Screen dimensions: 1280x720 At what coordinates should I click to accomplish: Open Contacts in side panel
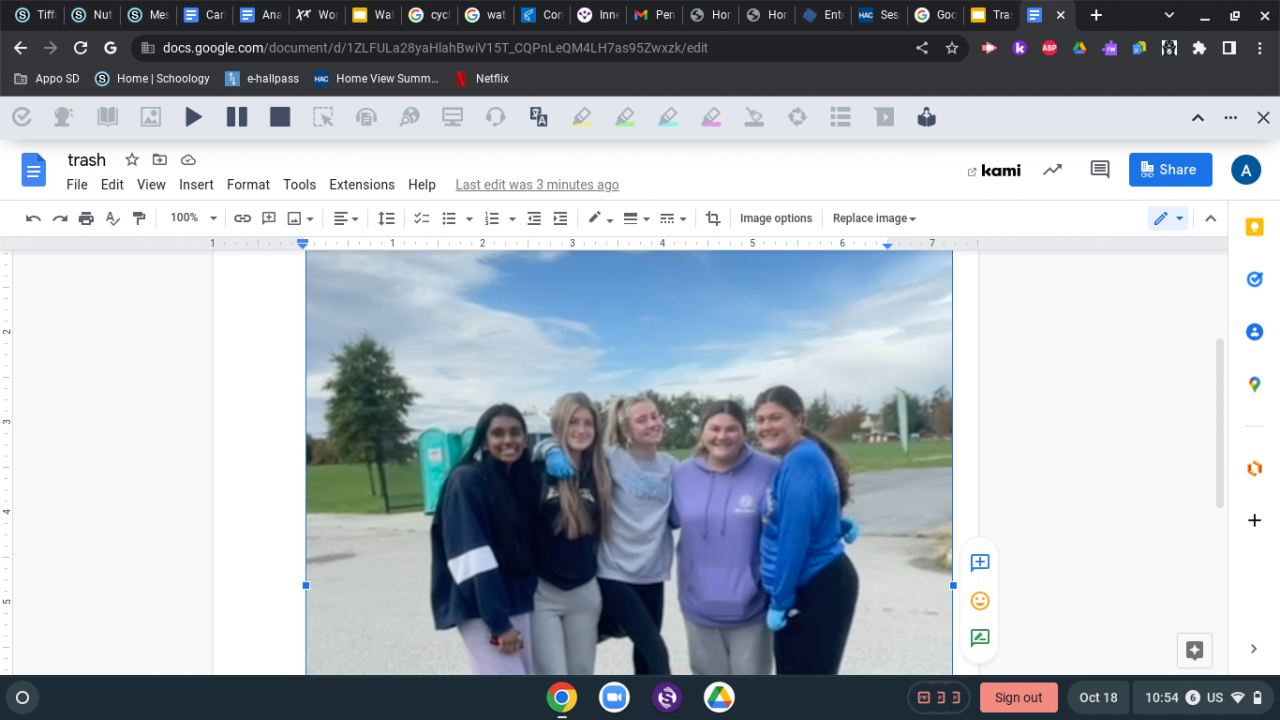(1254, 332)
